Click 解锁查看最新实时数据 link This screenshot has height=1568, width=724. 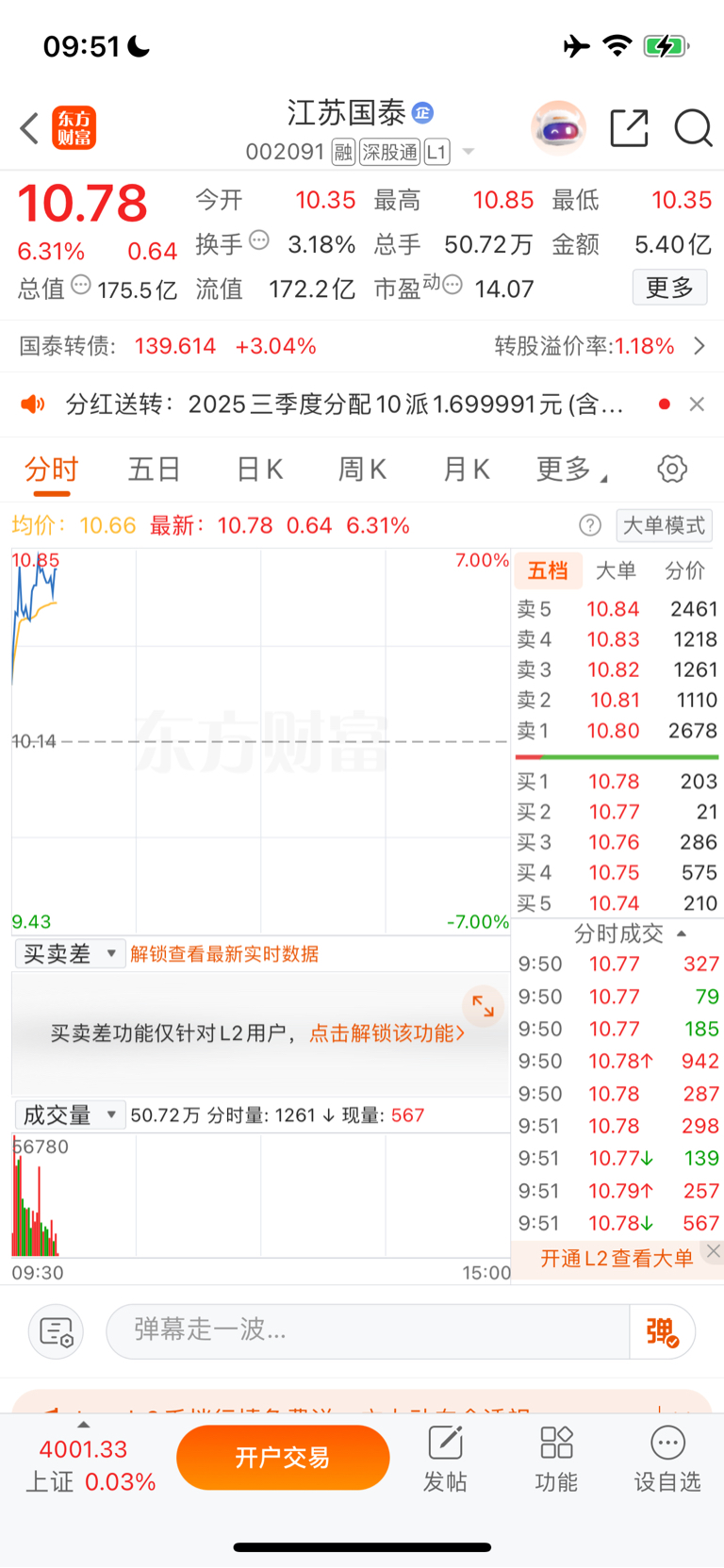click(x=224, y=954)
